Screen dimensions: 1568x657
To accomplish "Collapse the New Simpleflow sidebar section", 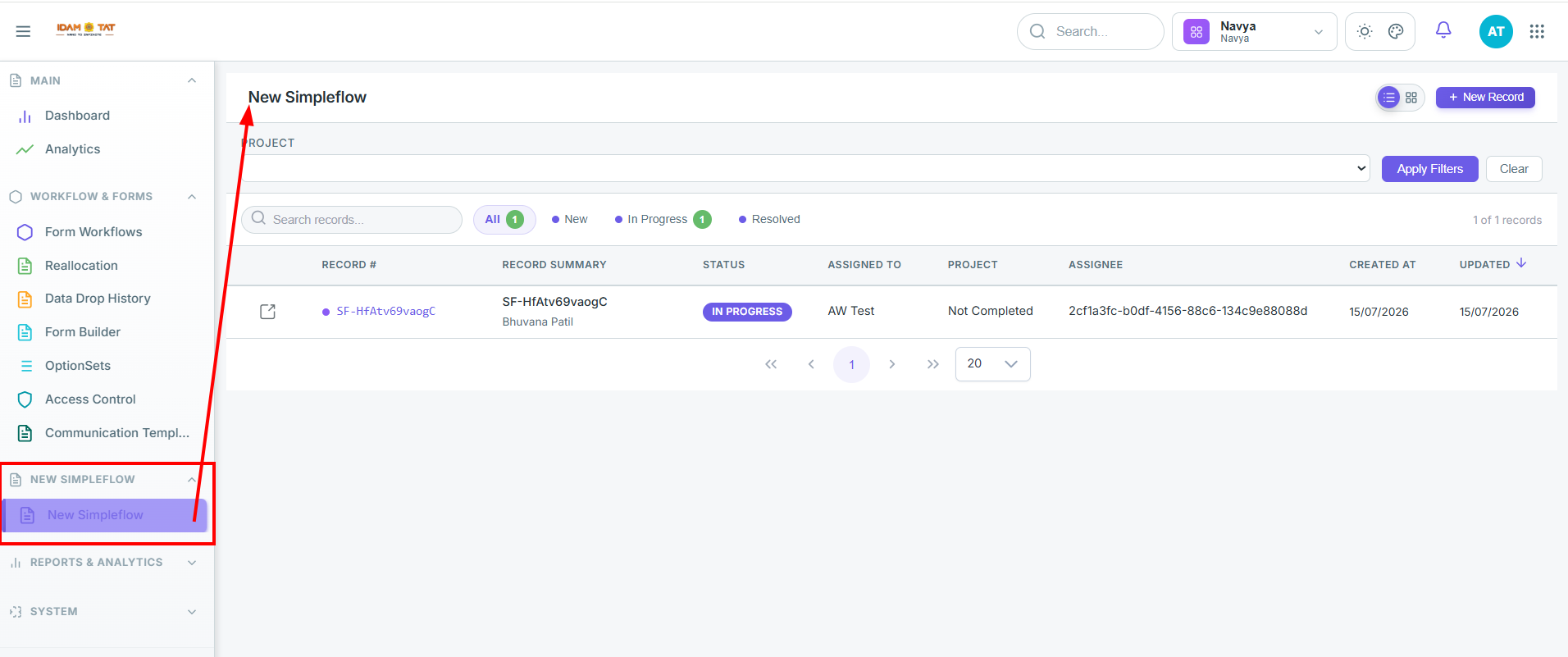I will click(192, 480).
